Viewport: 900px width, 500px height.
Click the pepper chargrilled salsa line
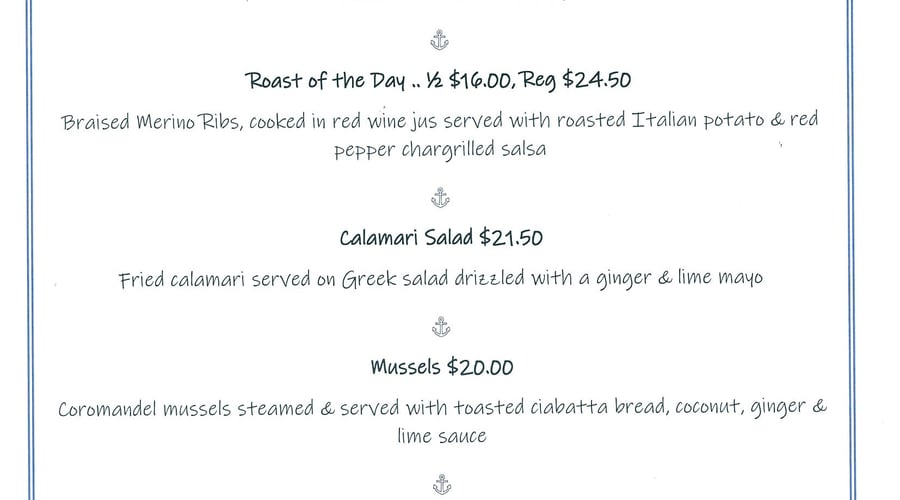[440, 150]
